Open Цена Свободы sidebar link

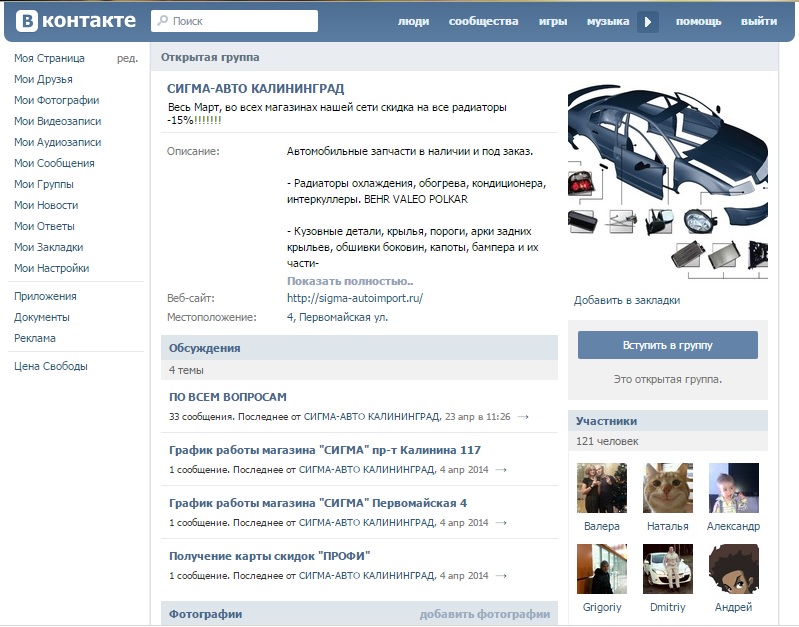pos(51,366)
